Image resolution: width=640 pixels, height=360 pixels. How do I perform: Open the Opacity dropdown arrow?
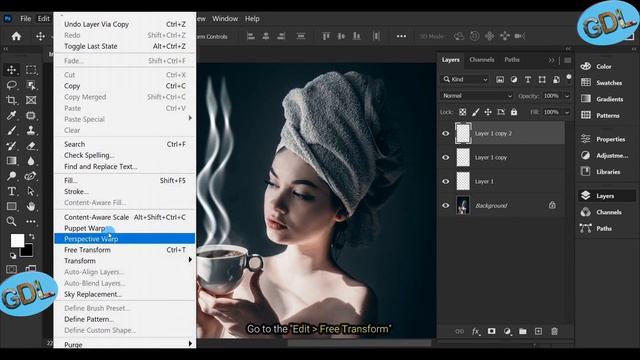click(x=567, y=96)
